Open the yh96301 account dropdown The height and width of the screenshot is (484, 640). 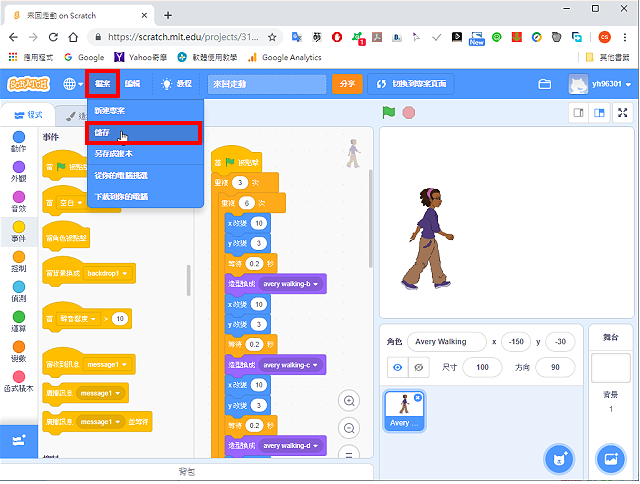[x=600, y=84]
